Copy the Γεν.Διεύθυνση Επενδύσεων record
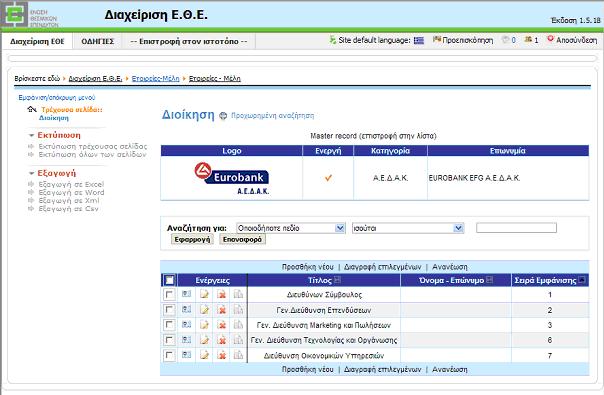 click(238, 309)
